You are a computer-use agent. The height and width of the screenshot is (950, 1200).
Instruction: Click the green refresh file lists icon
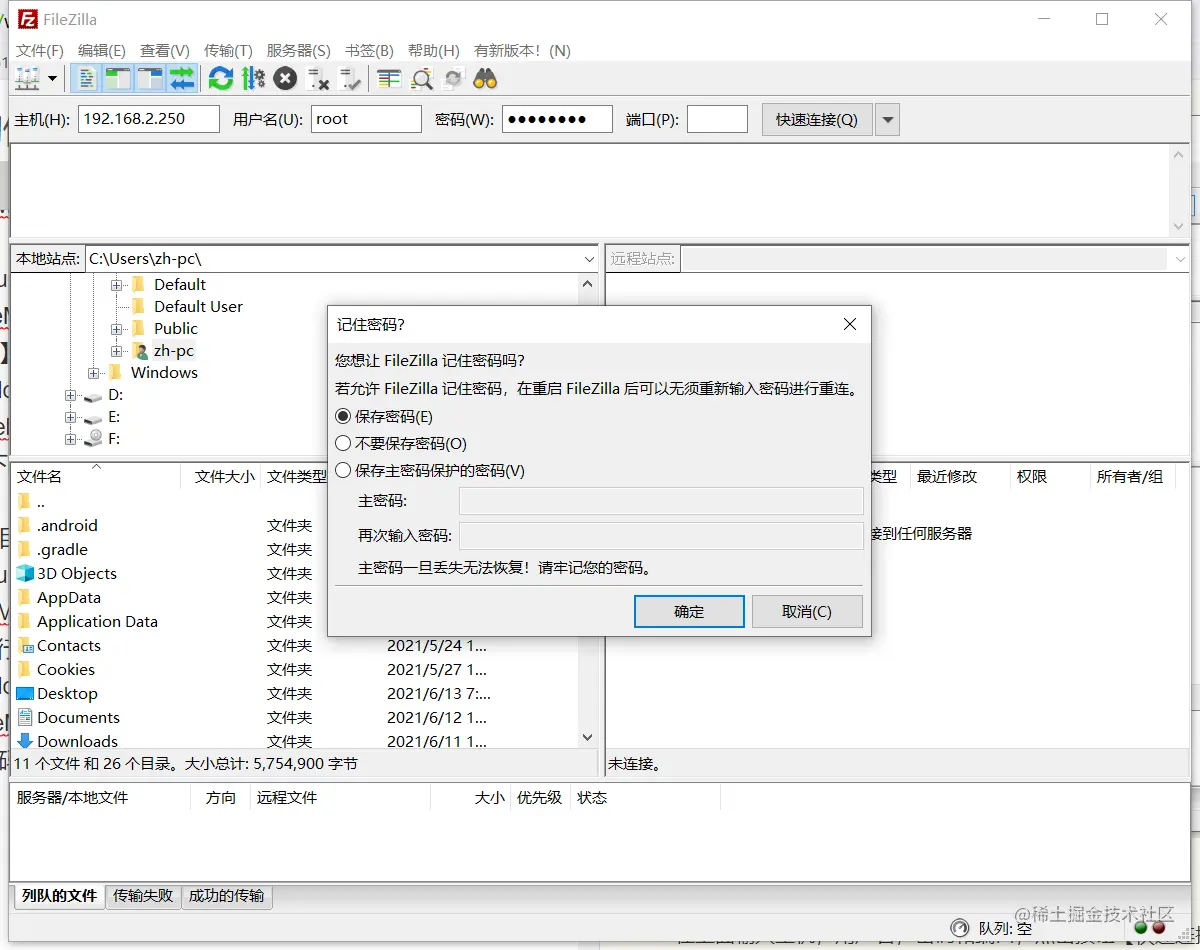221,78
